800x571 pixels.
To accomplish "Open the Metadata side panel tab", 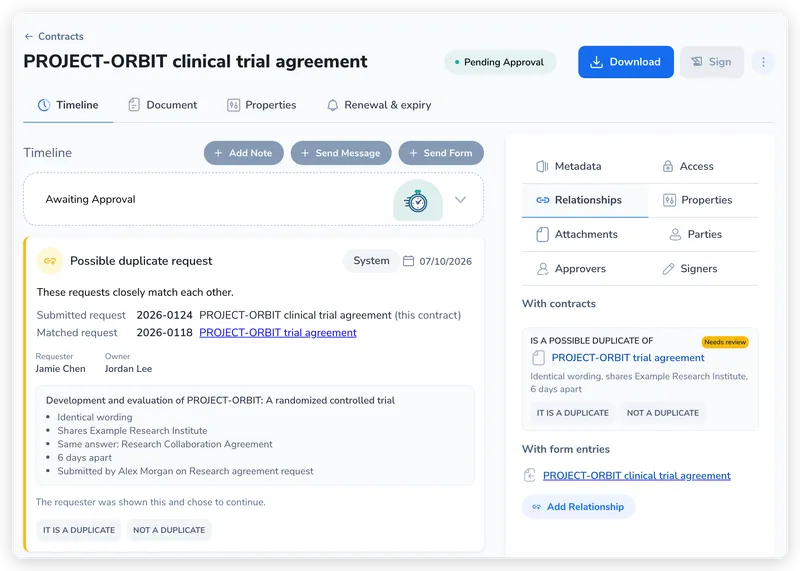I will pos(569,166).
